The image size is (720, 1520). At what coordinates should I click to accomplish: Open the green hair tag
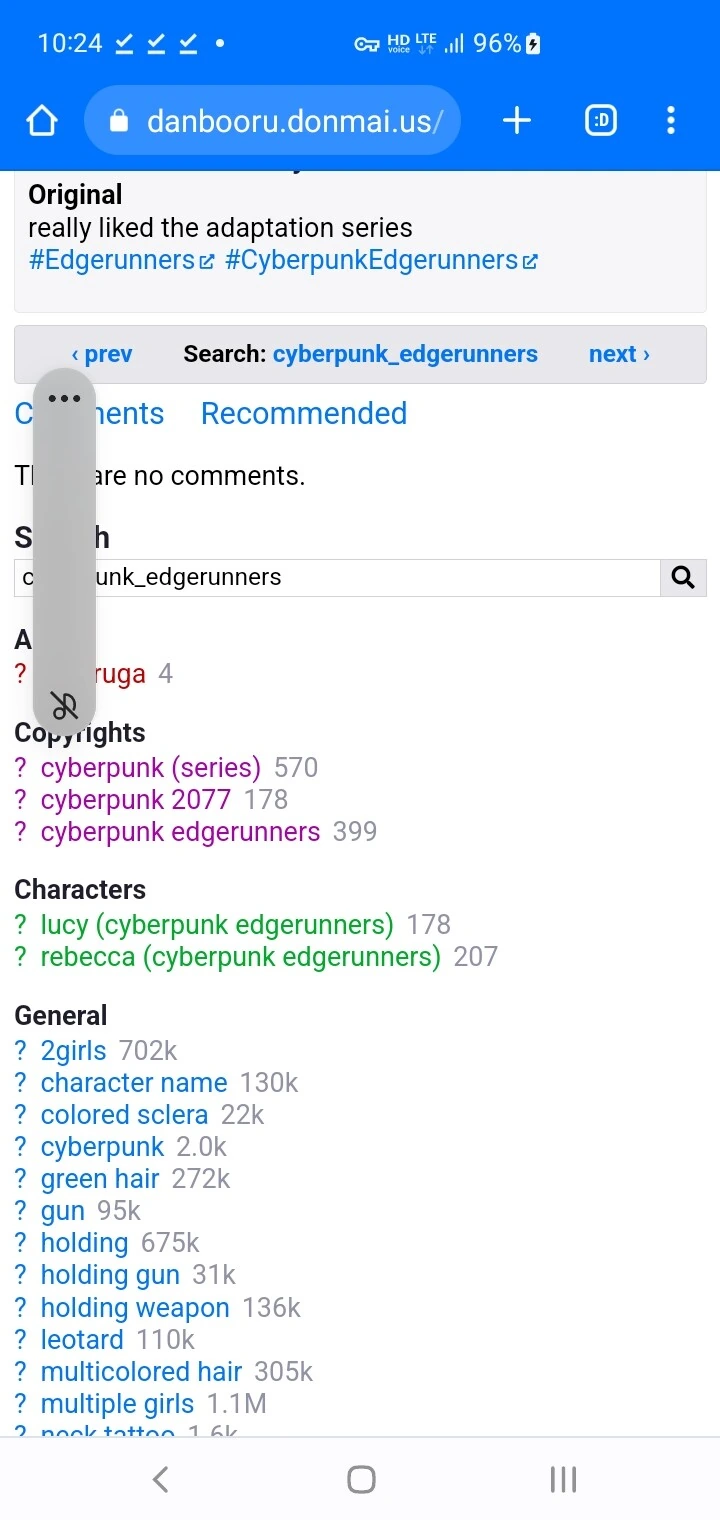(100, 1179)
